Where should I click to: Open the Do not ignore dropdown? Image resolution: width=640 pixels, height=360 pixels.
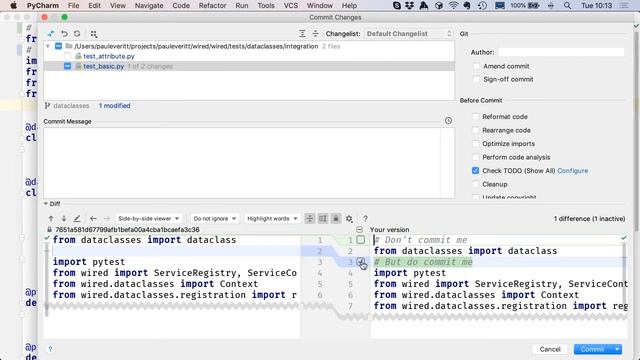tap(215, 219)
